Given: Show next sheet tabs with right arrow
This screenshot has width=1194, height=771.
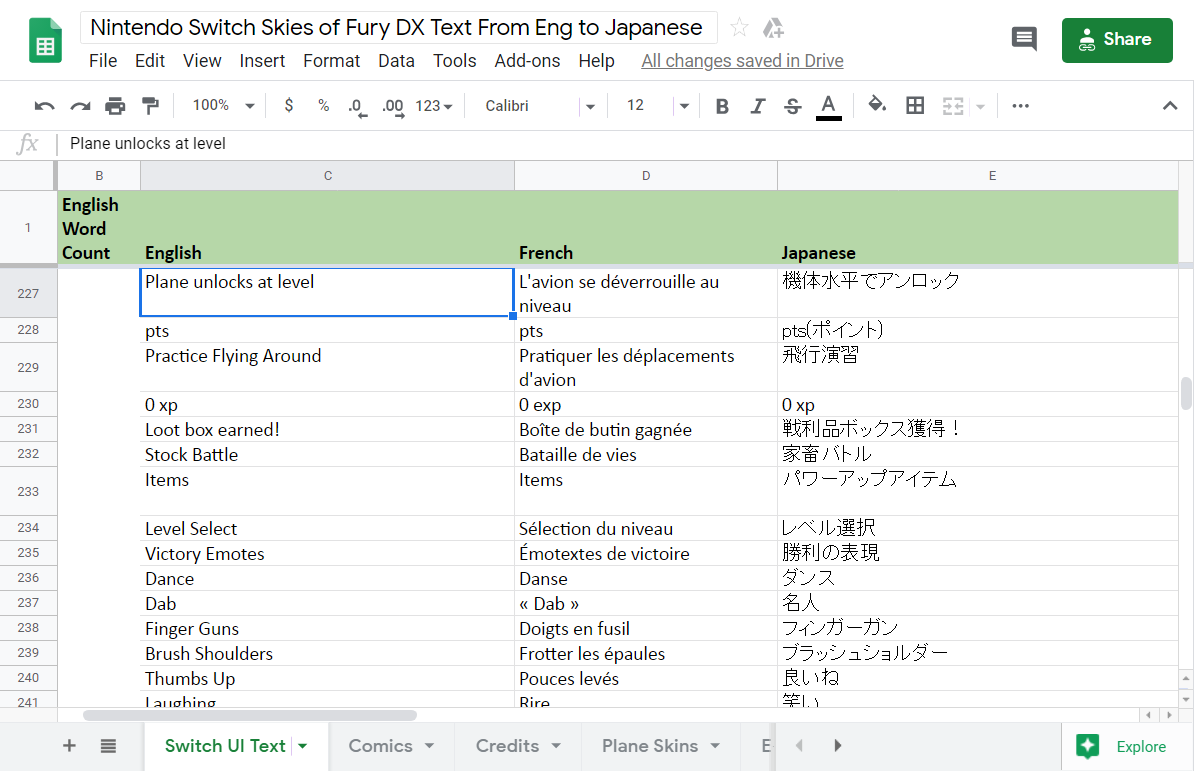Looking at the screenshot, I should click(x=838, y=746).
